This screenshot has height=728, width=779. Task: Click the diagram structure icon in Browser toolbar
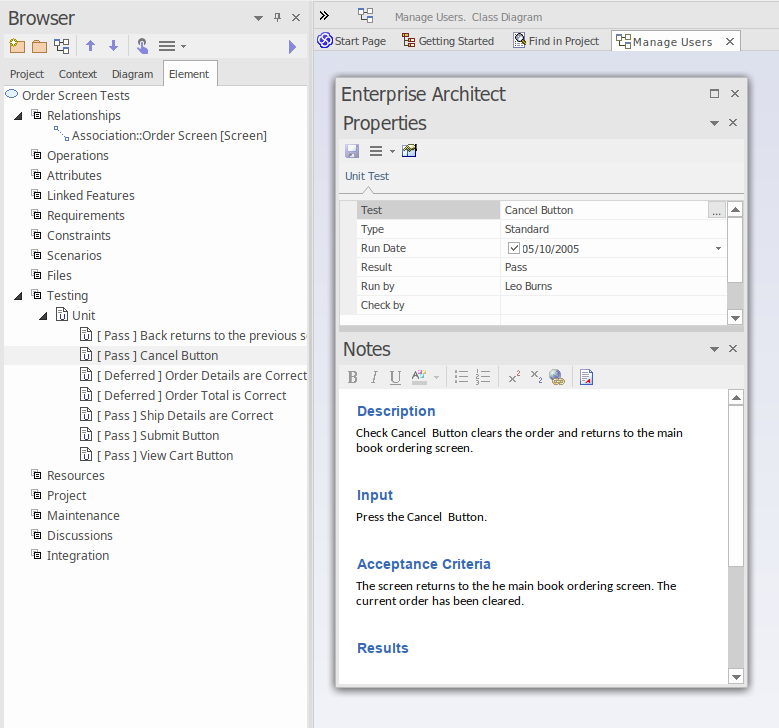pos(62,46)
